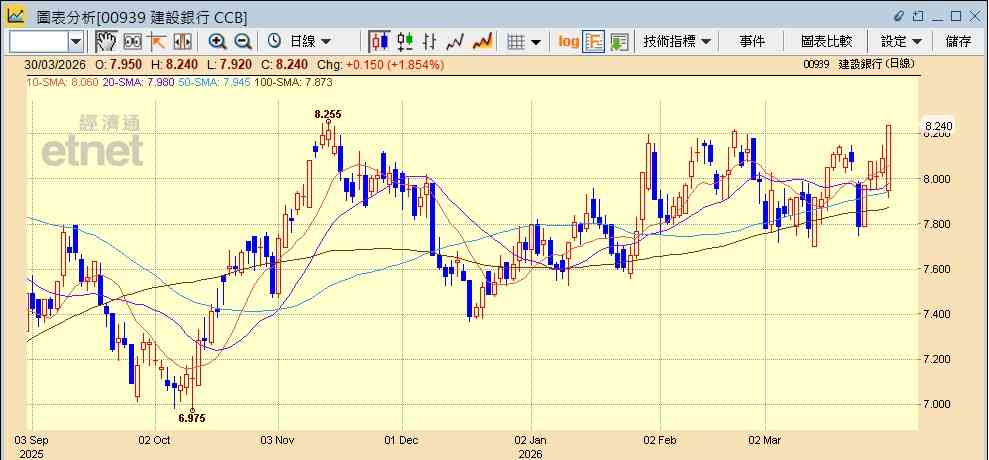The image size is (989, 460).
Task: Click the horizontal split-arrows compress icon
Action: coord(182,42)
